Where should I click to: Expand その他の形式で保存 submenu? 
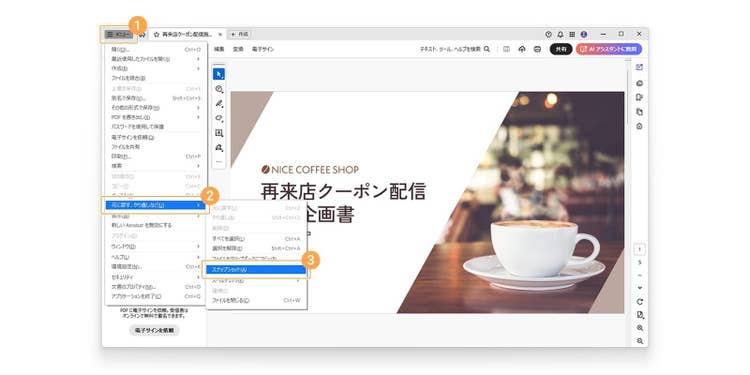[155, 108]
